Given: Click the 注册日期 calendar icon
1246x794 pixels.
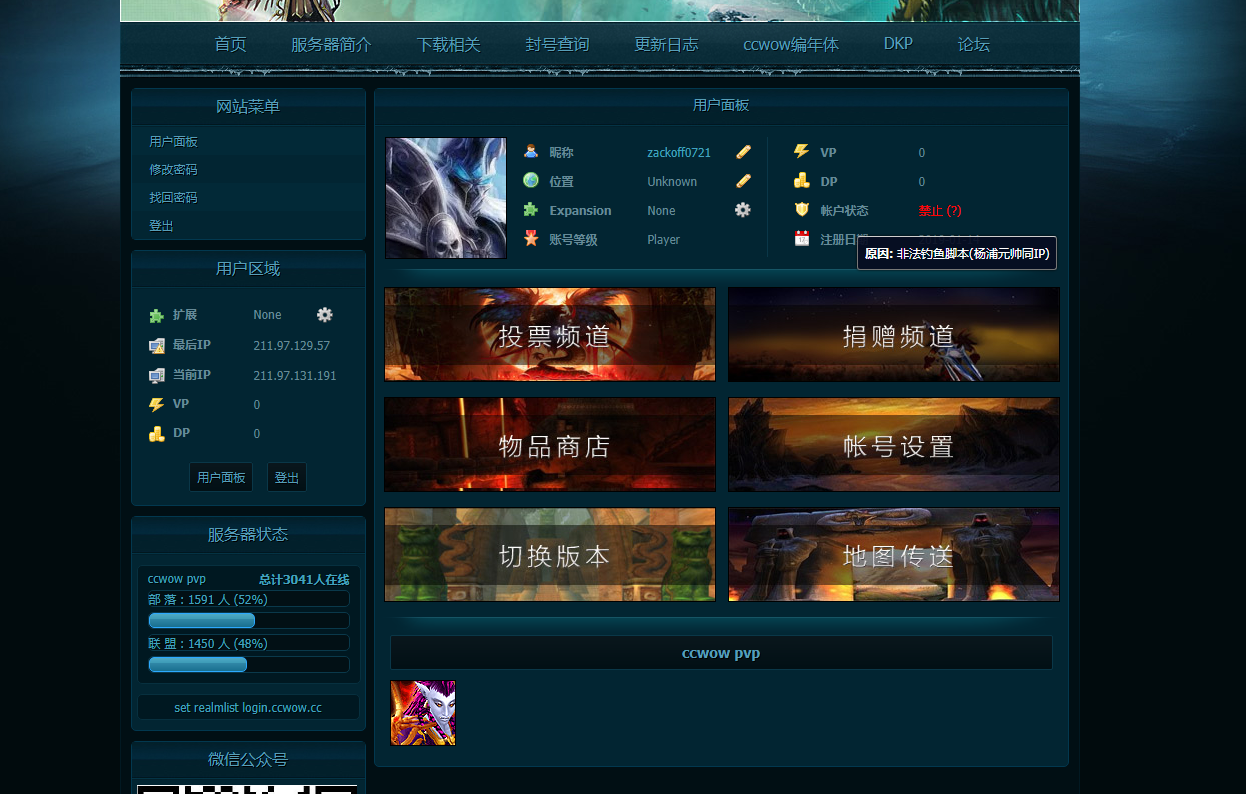Looking at the screenshot, I should pos(802,239).
